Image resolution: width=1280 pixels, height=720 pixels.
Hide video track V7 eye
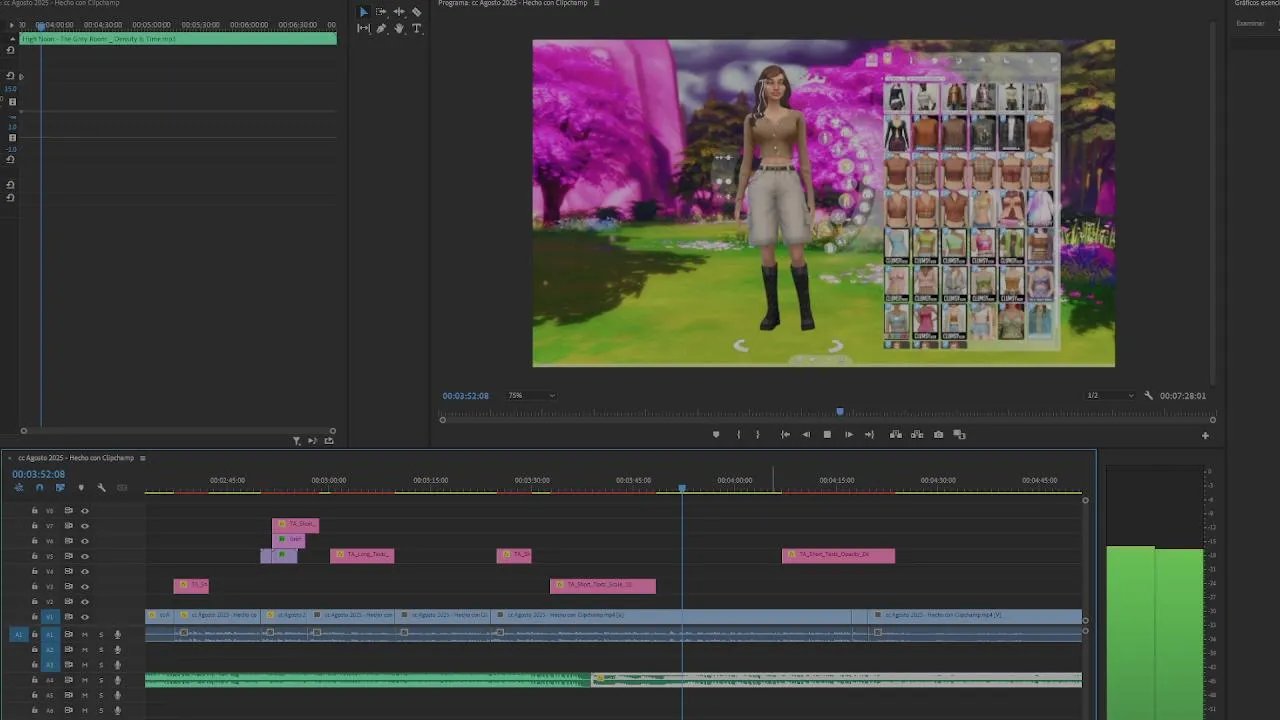pos(85,526)
